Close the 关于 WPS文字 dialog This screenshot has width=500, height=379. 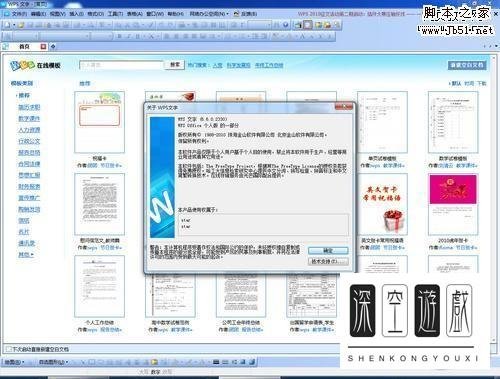click(343, 107)
